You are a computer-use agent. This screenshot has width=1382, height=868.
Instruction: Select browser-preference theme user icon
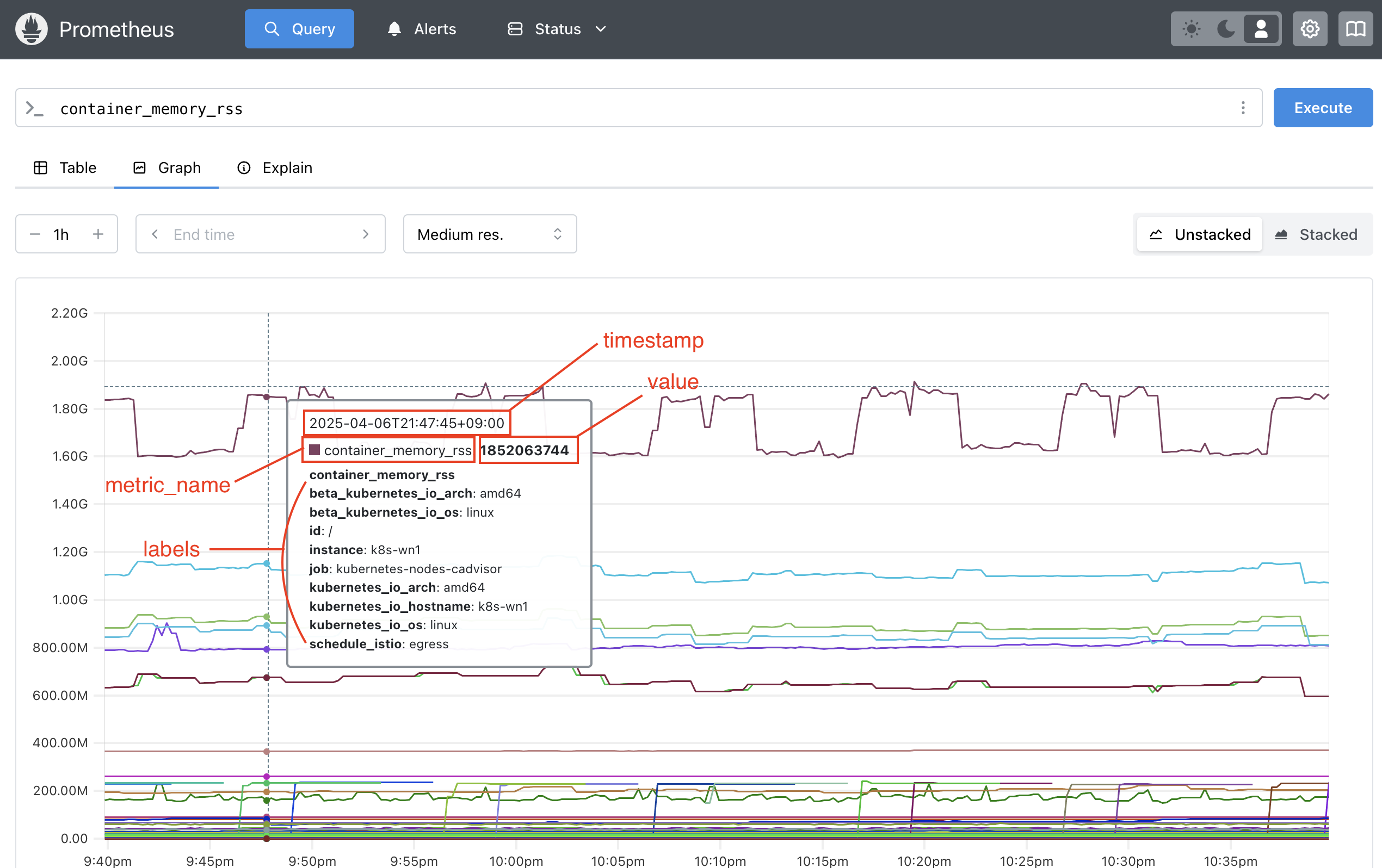click(x=1261, y=29)
